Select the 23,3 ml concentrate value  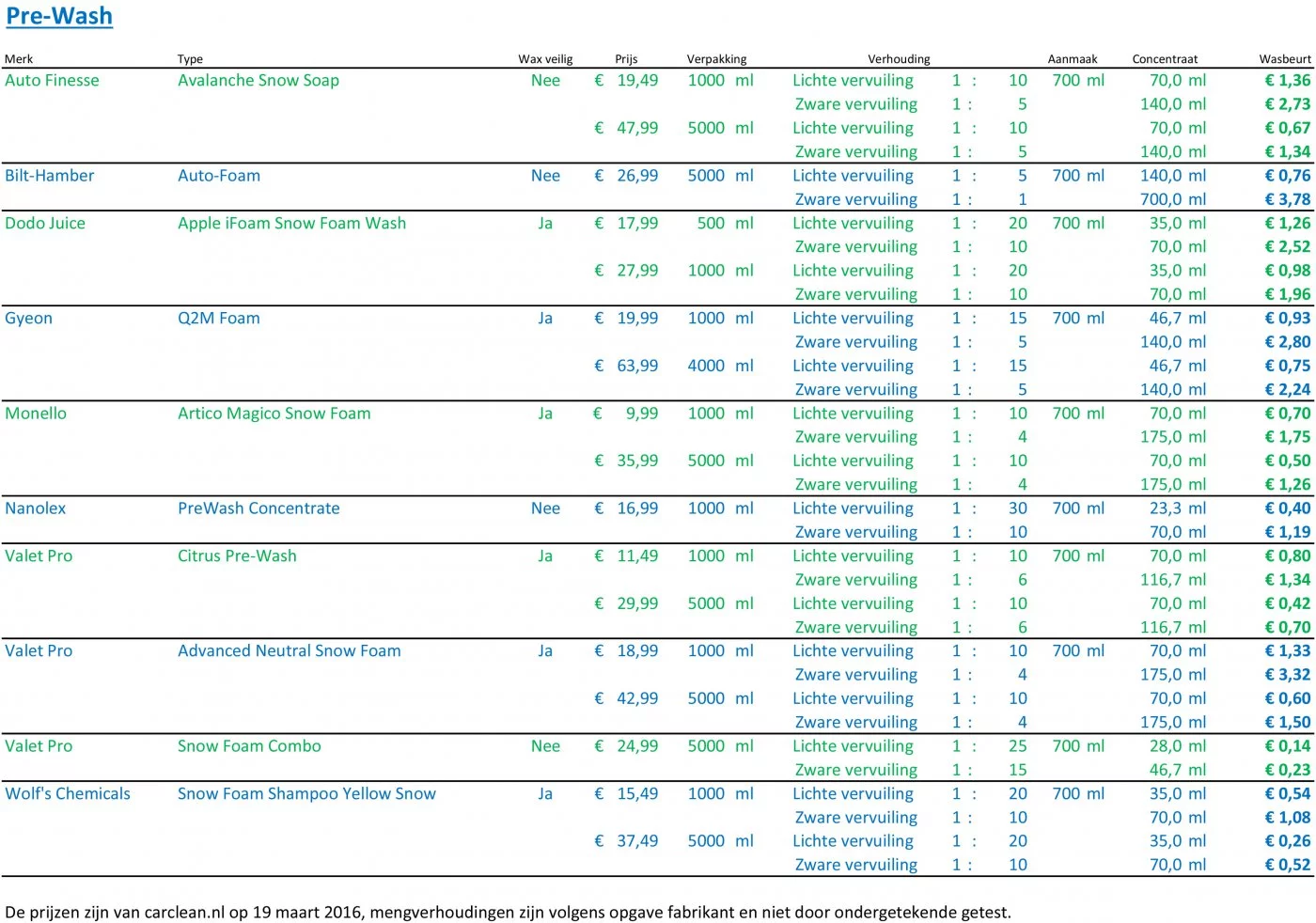click(x=1178, y=508)
